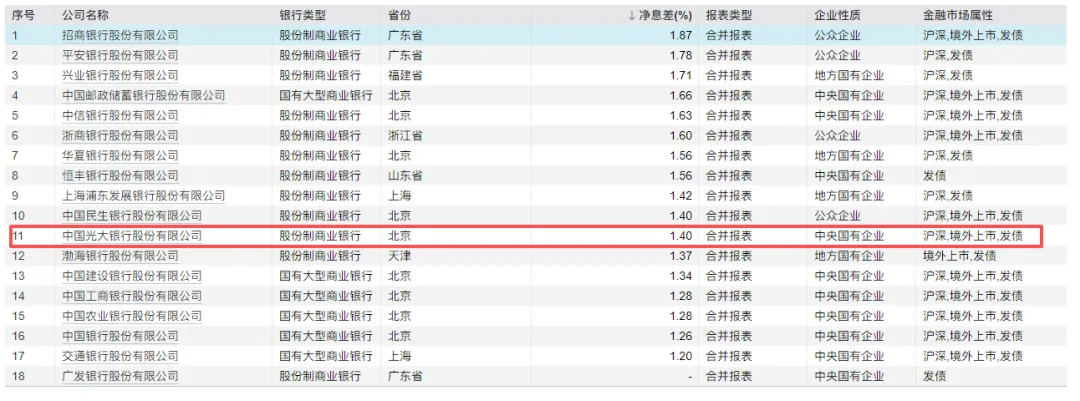Click 地方国有企业 in the 华夏银行 row

click(x=849, y=156)
